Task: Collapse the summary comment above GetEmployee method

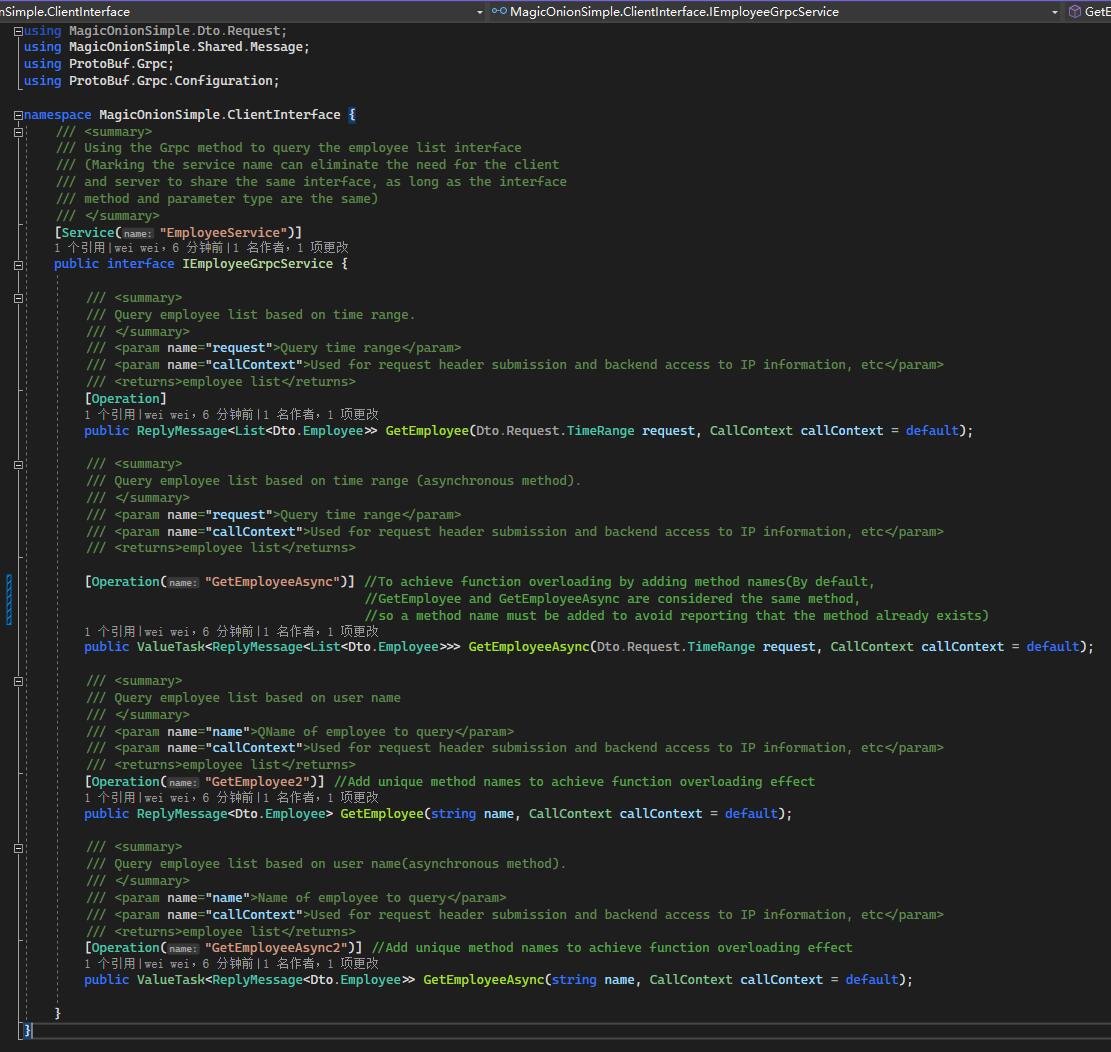Action: click(16, 297)
